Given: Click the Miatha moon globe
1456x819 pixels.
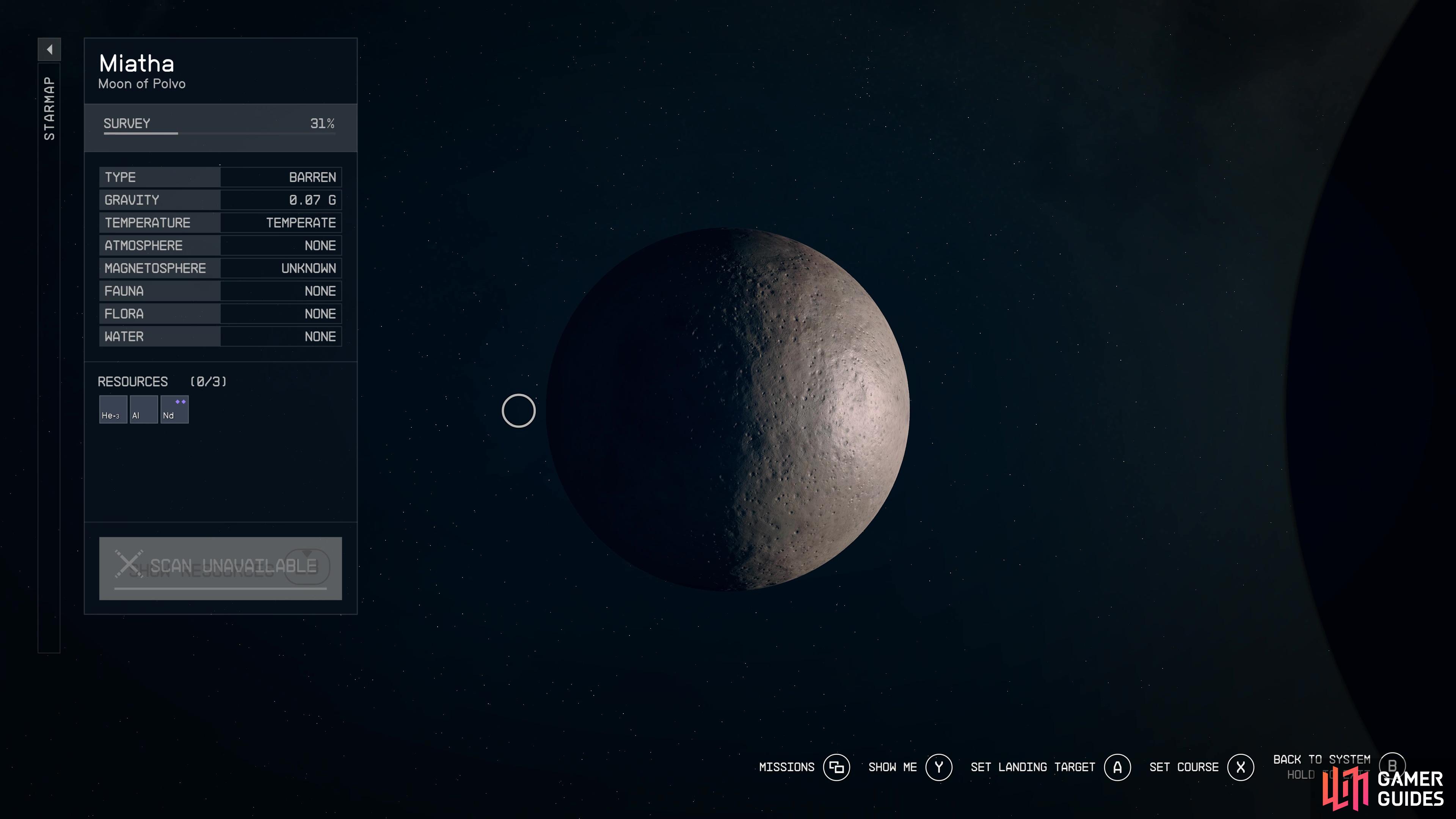Looking at the screenshot, I should [x=728, y=409].
